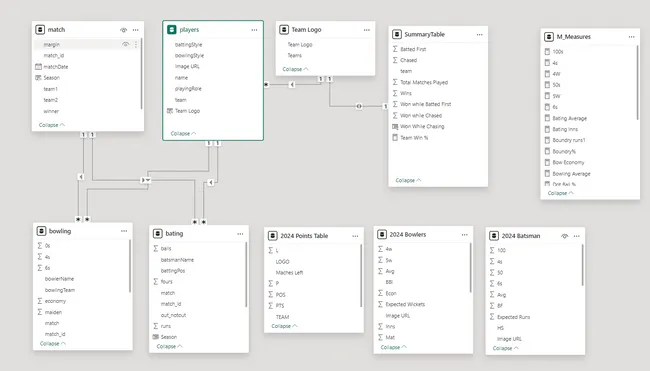The image size is (650, 371).
Task: Click the bowling table header icon
Action: pos(41,231)
